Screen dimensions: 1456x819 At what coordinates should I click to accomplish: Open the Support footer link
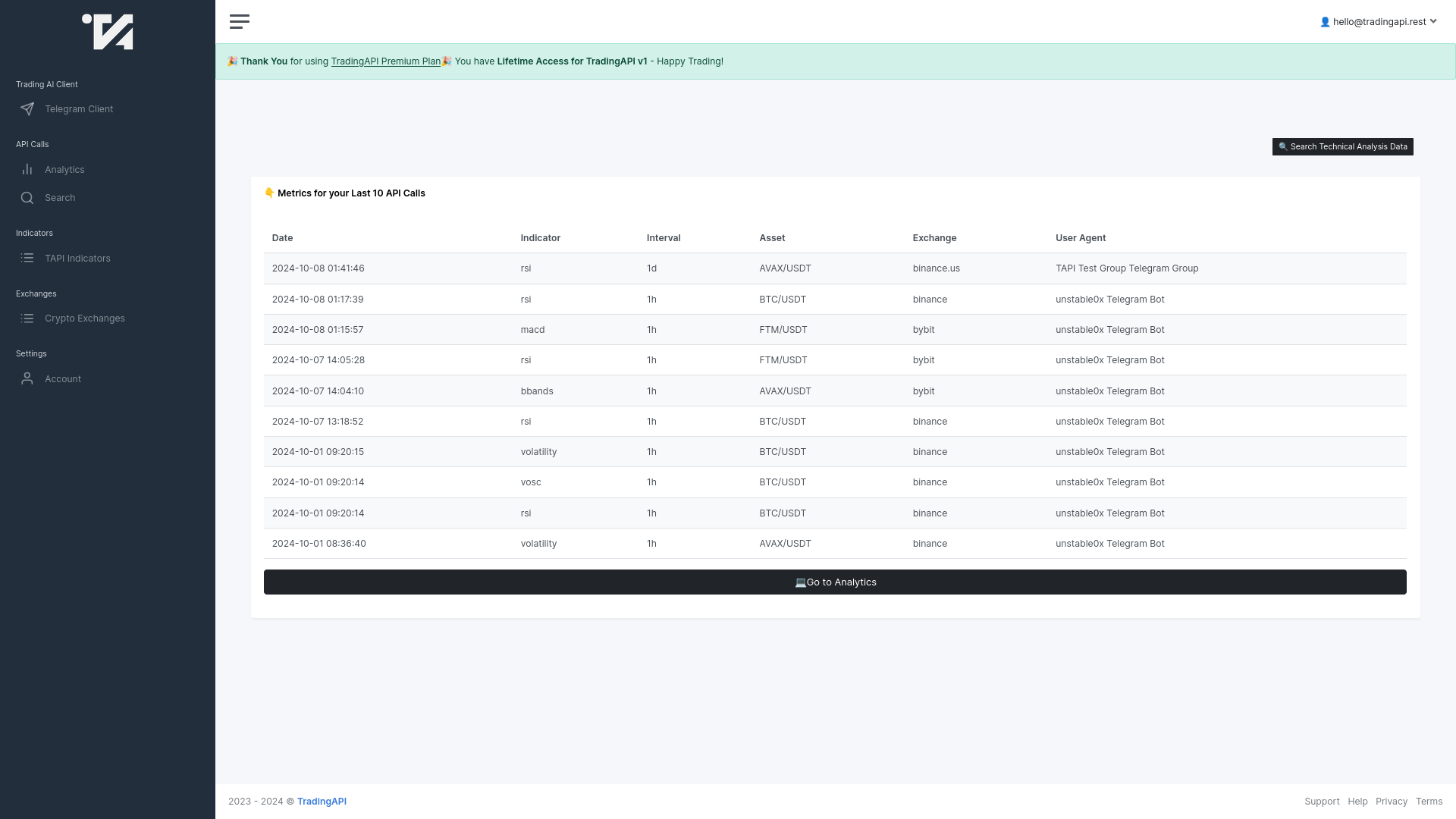(x=1322, y=802)
